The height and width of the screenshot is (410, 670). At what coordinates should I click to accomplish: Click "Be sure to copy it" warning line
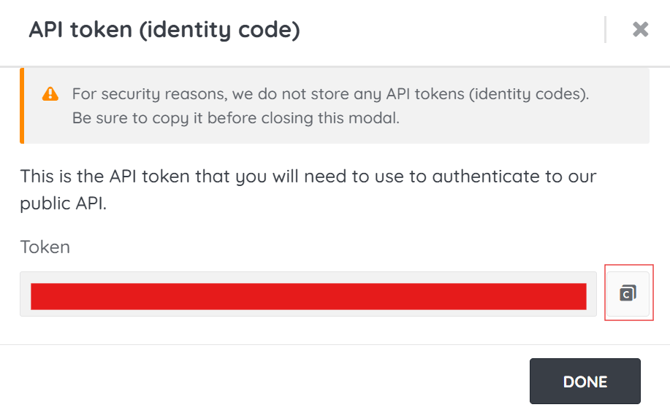click(x=236, y=118)
